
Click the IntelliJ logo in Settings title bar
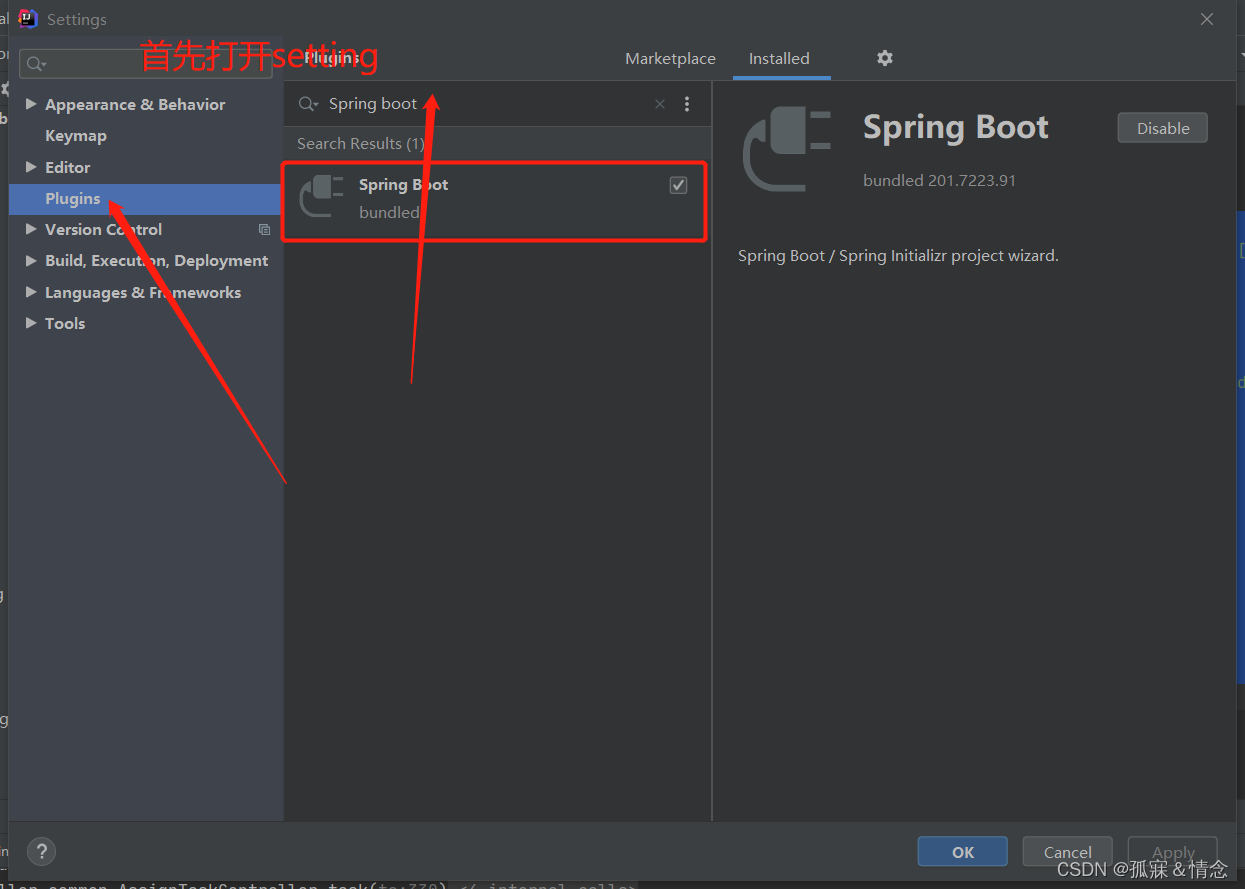coord(28,19)
